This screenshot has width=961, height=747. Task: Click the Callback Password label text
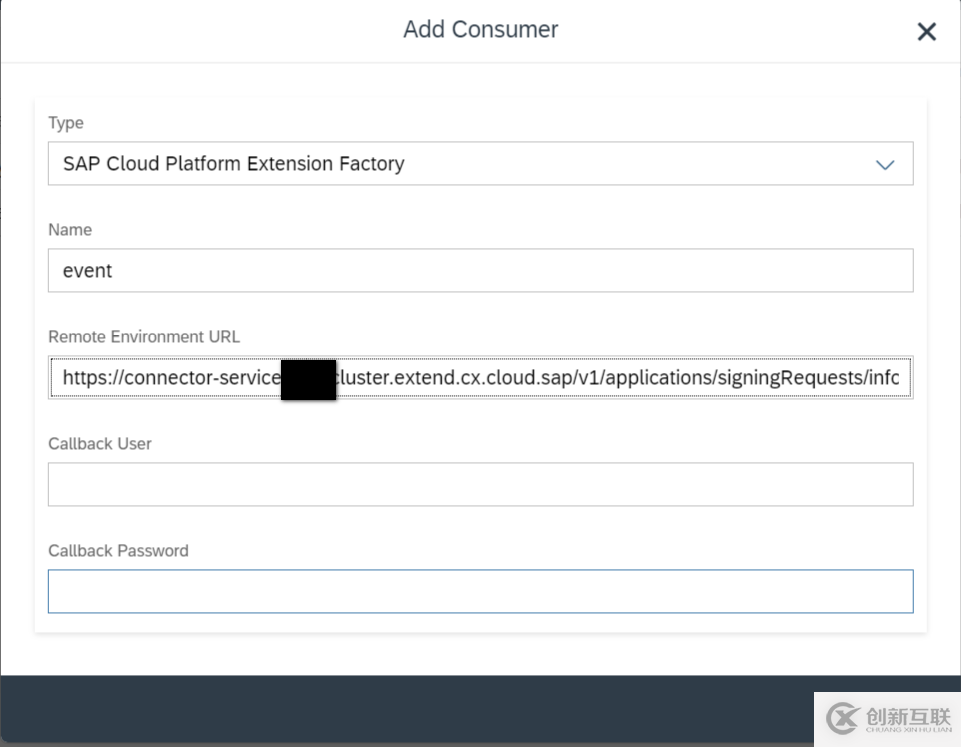118,550
